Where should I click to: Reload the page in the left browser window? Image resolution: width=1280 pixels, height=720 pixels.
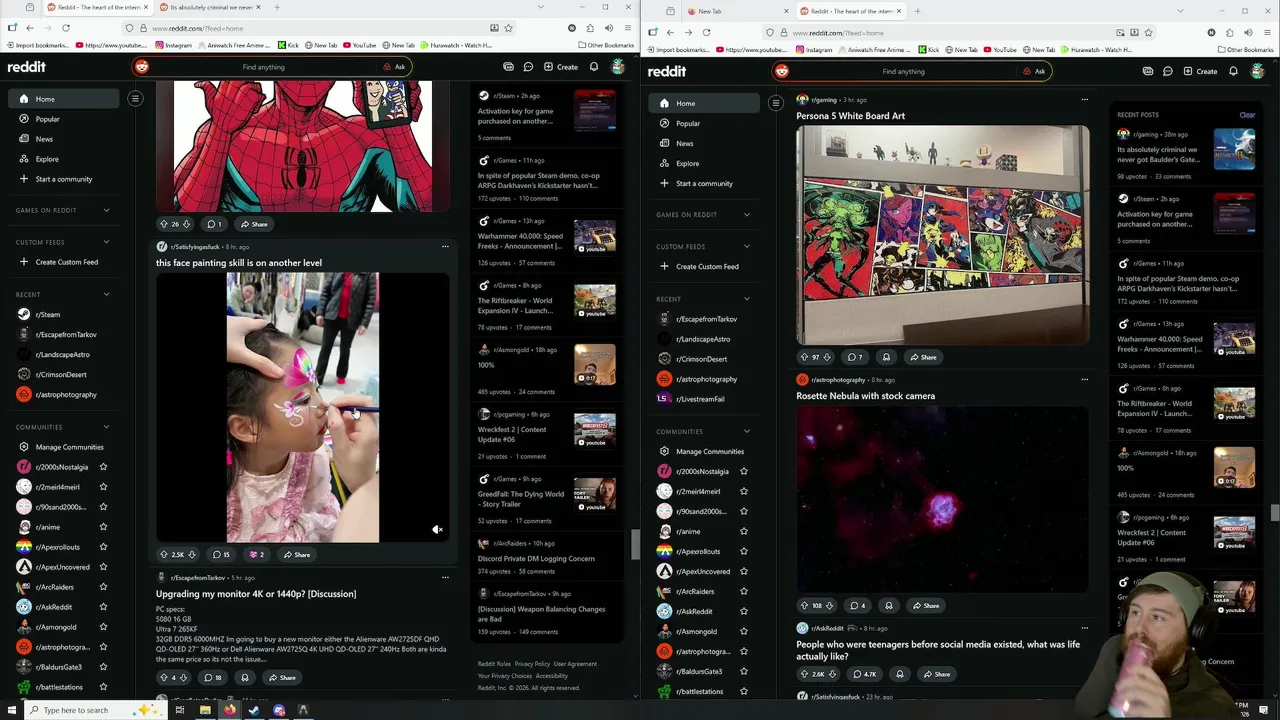pyautogui.click(x=66, y=28)
